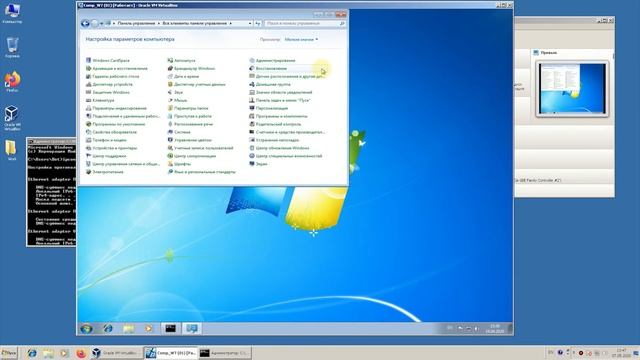Open Диспетчер учетных данных item

pyautogui.click(x=197, y=84)
